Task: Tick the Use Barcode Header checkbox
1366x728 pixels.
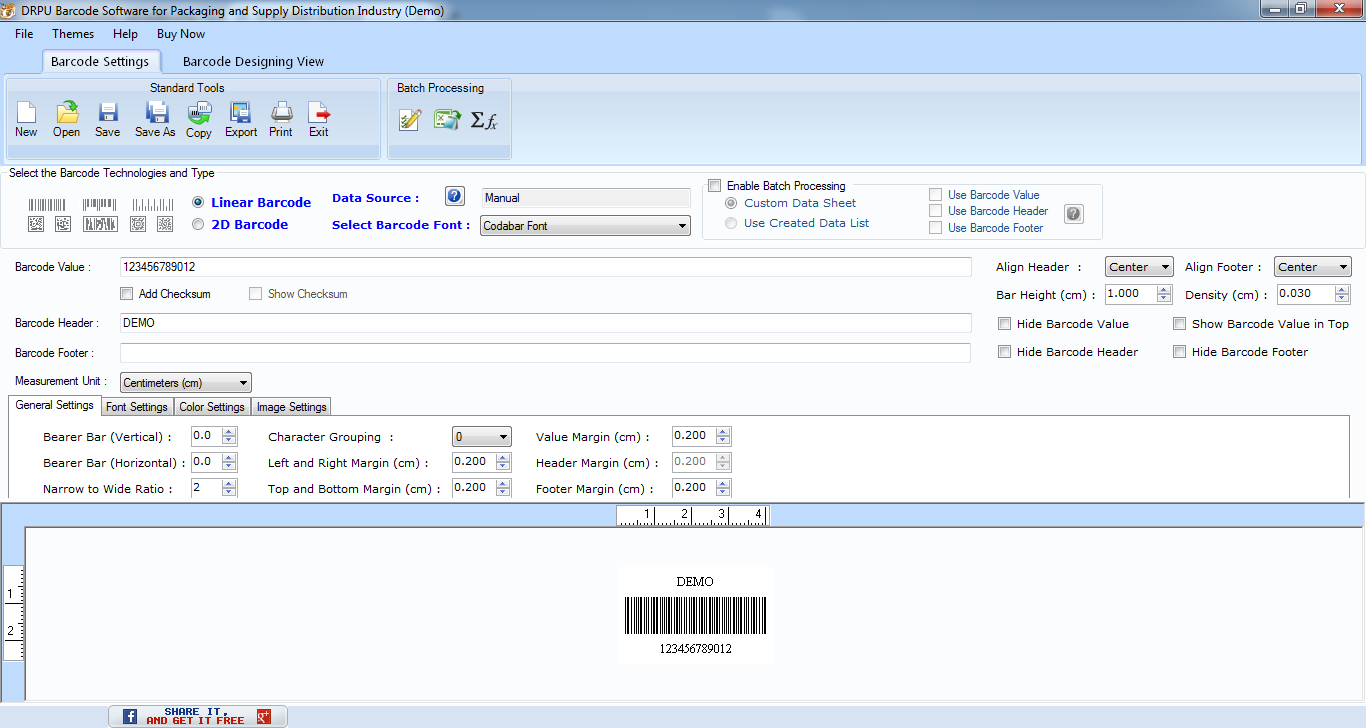Action: [x=935, y=211]
